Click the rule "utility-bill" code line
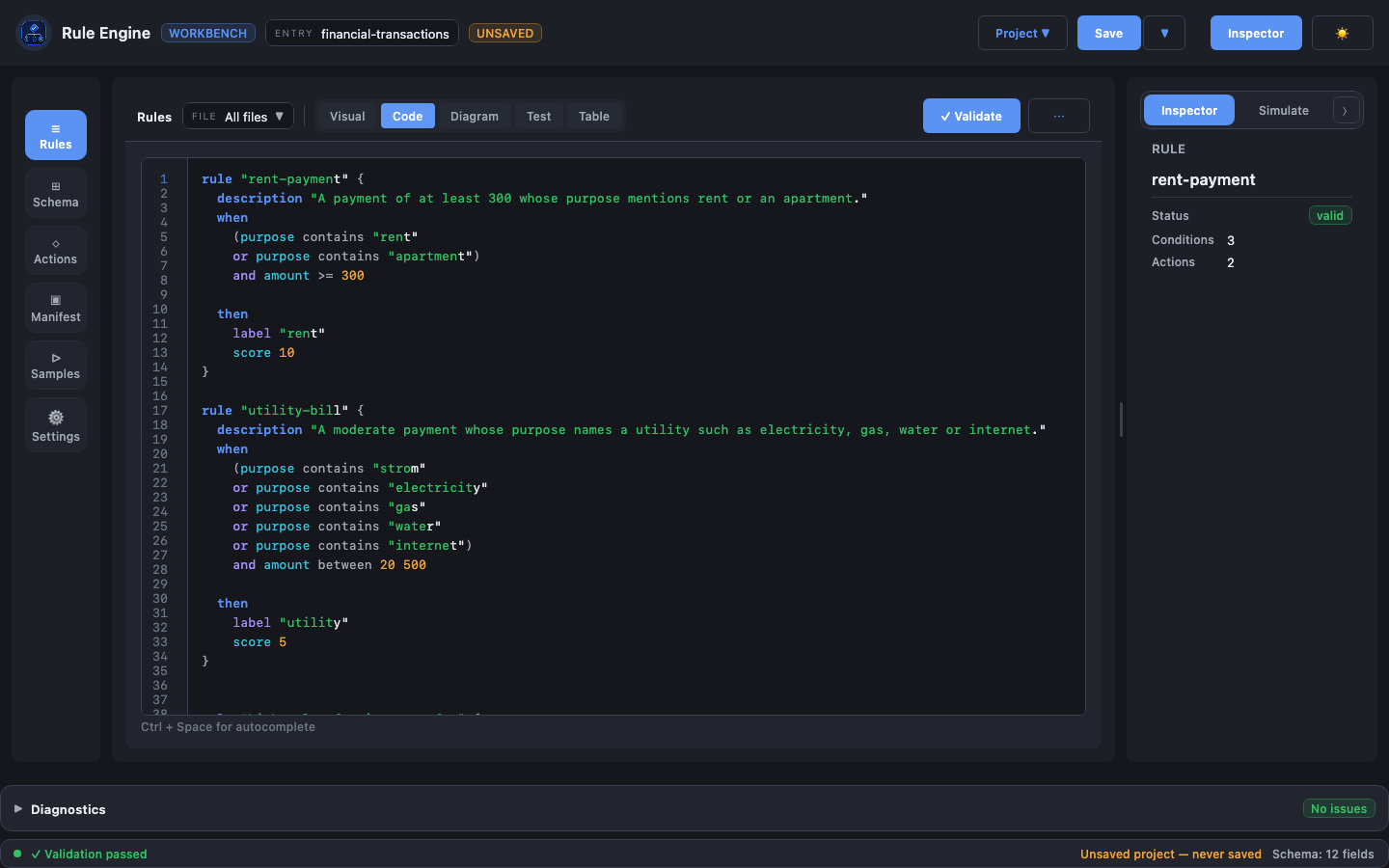1389x868 pixels. tap(283, 411)
